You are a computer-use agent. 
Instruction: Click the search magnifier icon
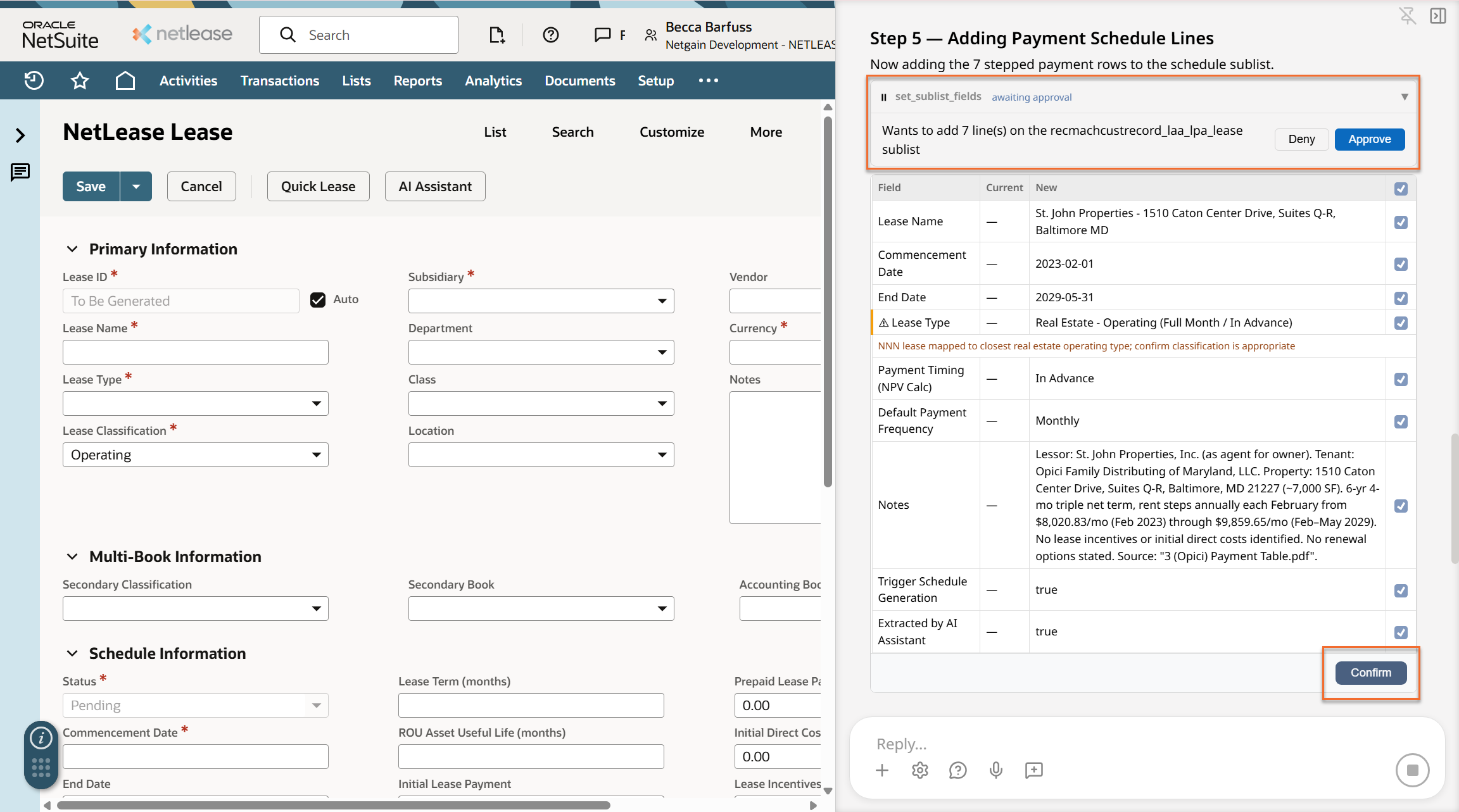(x=287, y=35)
